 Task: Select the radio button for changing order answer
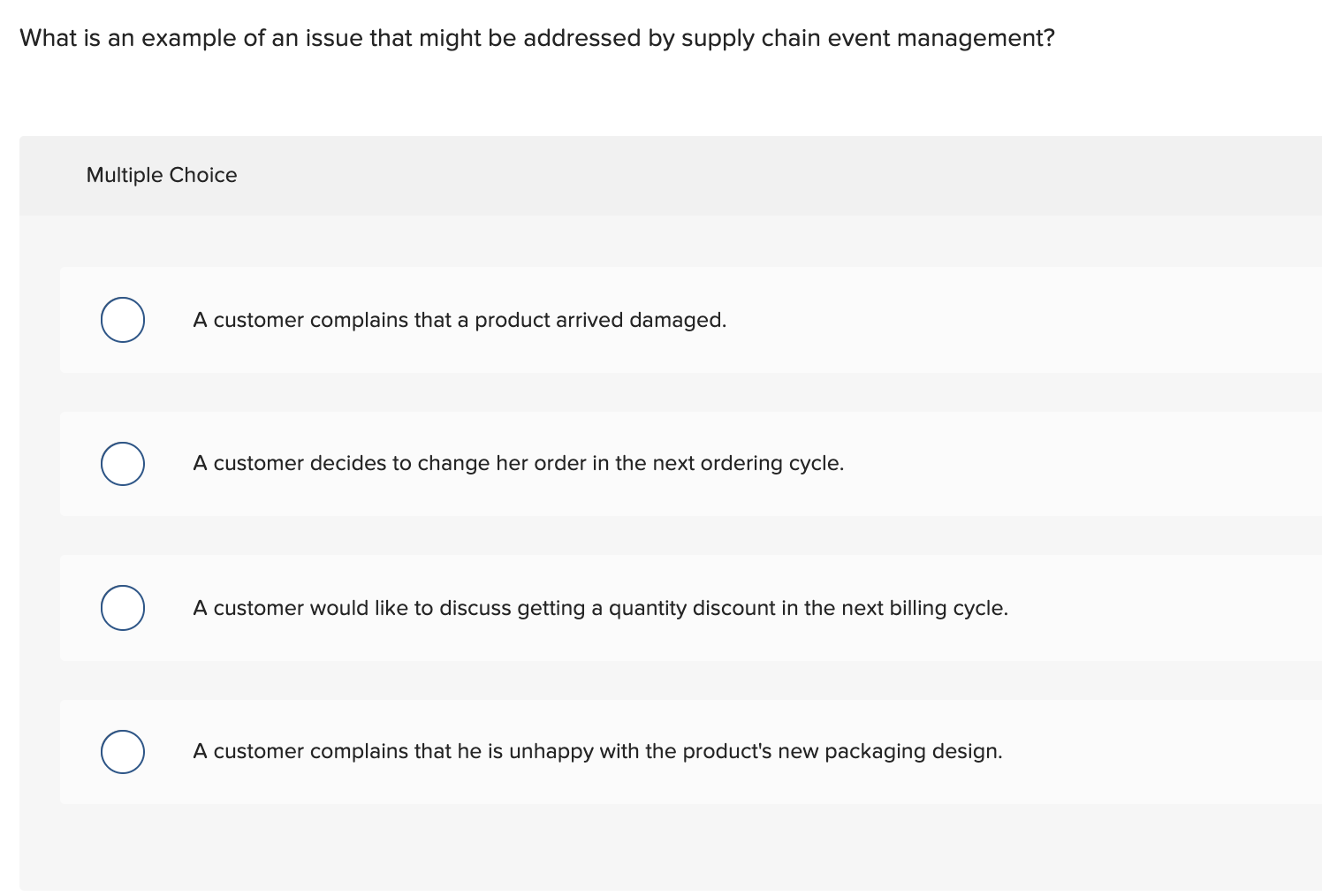tap(123, 463)
